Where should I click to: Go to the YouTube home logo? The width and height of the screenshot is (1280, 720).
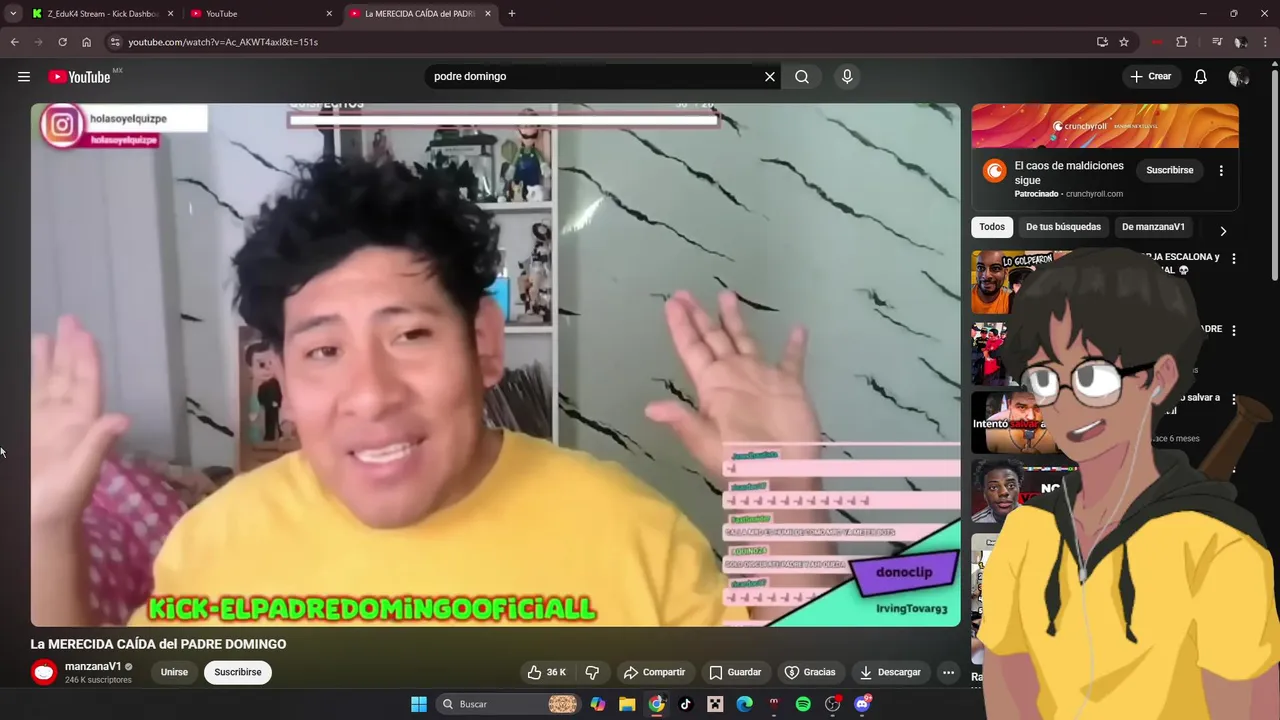point(79,77)
